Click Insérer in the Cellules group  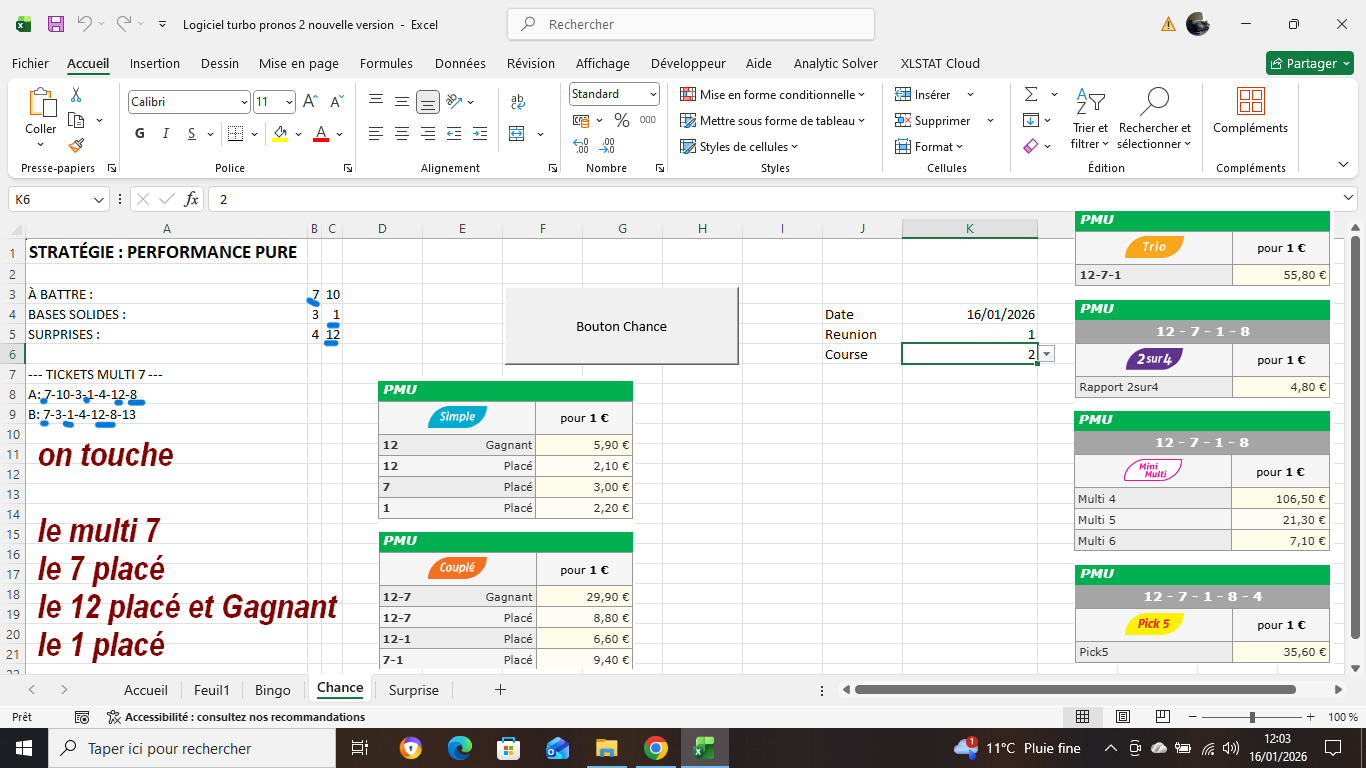pos(922,95)
